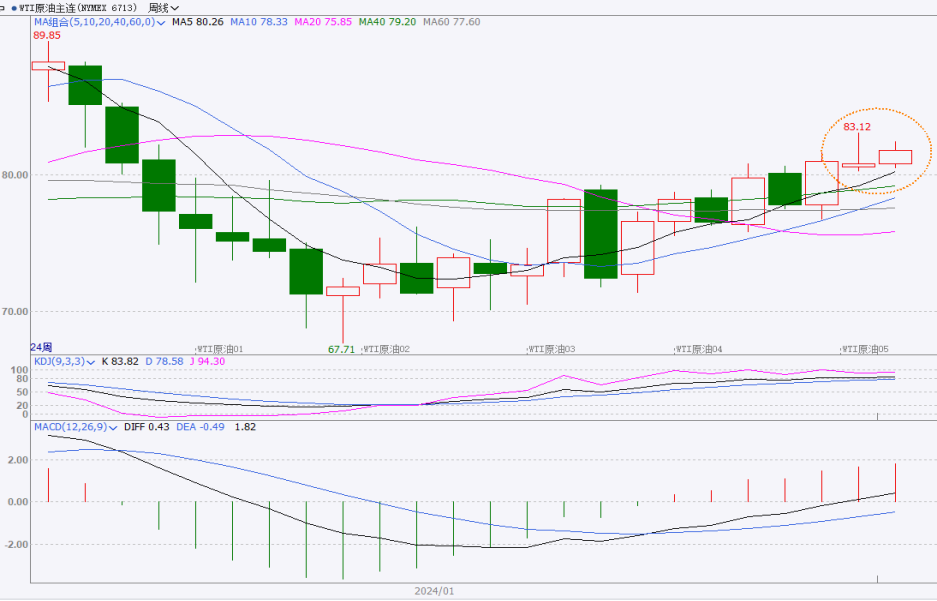
Task: Click the 89.85 price label at top left
Action: (x=46, y=35)
